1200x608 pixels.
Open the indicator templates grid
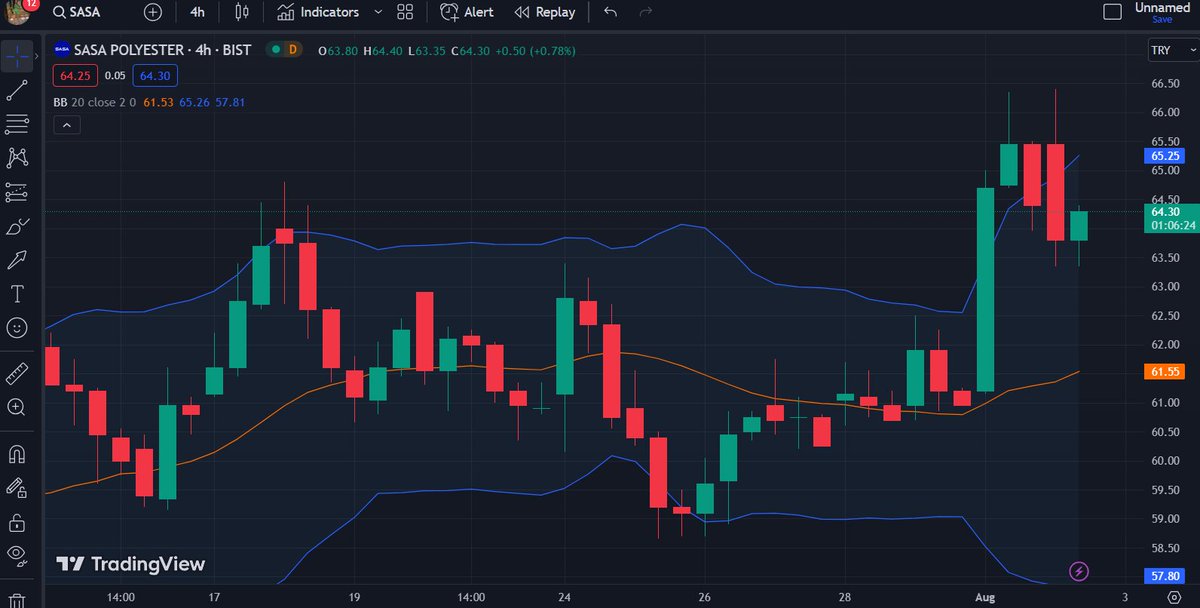coord(404,12)
